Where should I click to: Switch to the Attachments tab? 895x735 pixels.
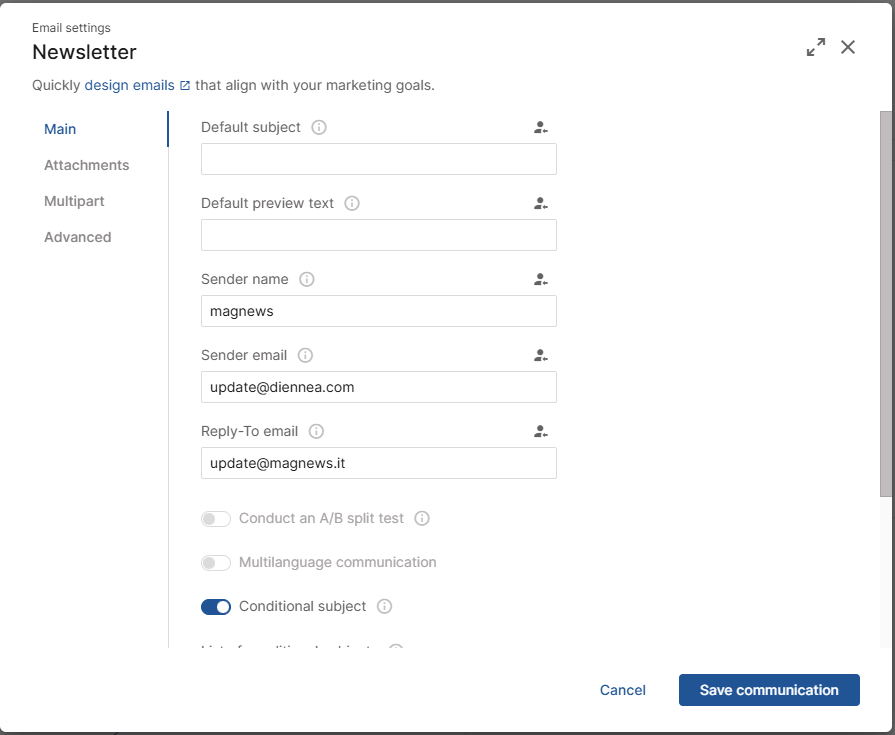point(86,165)
